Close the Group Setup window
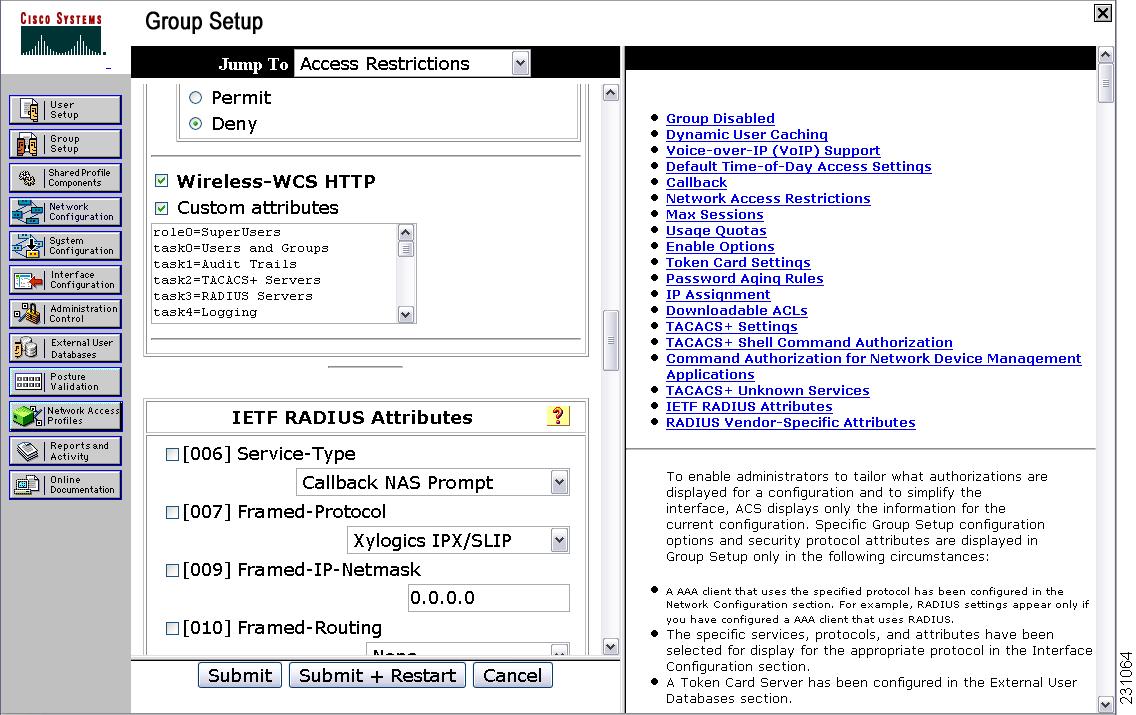The width and height of the screenshot is (1136, 715). click(1103, 13)
